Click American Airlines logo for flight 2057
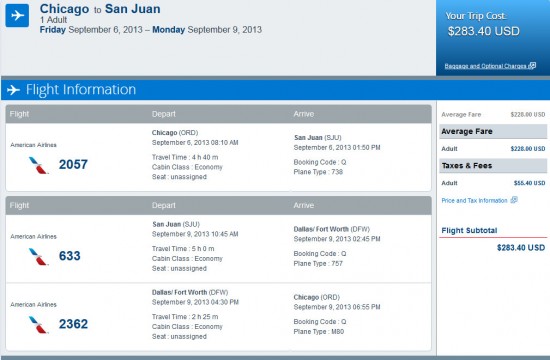550x360 pixels. click(x=38, y=165)
